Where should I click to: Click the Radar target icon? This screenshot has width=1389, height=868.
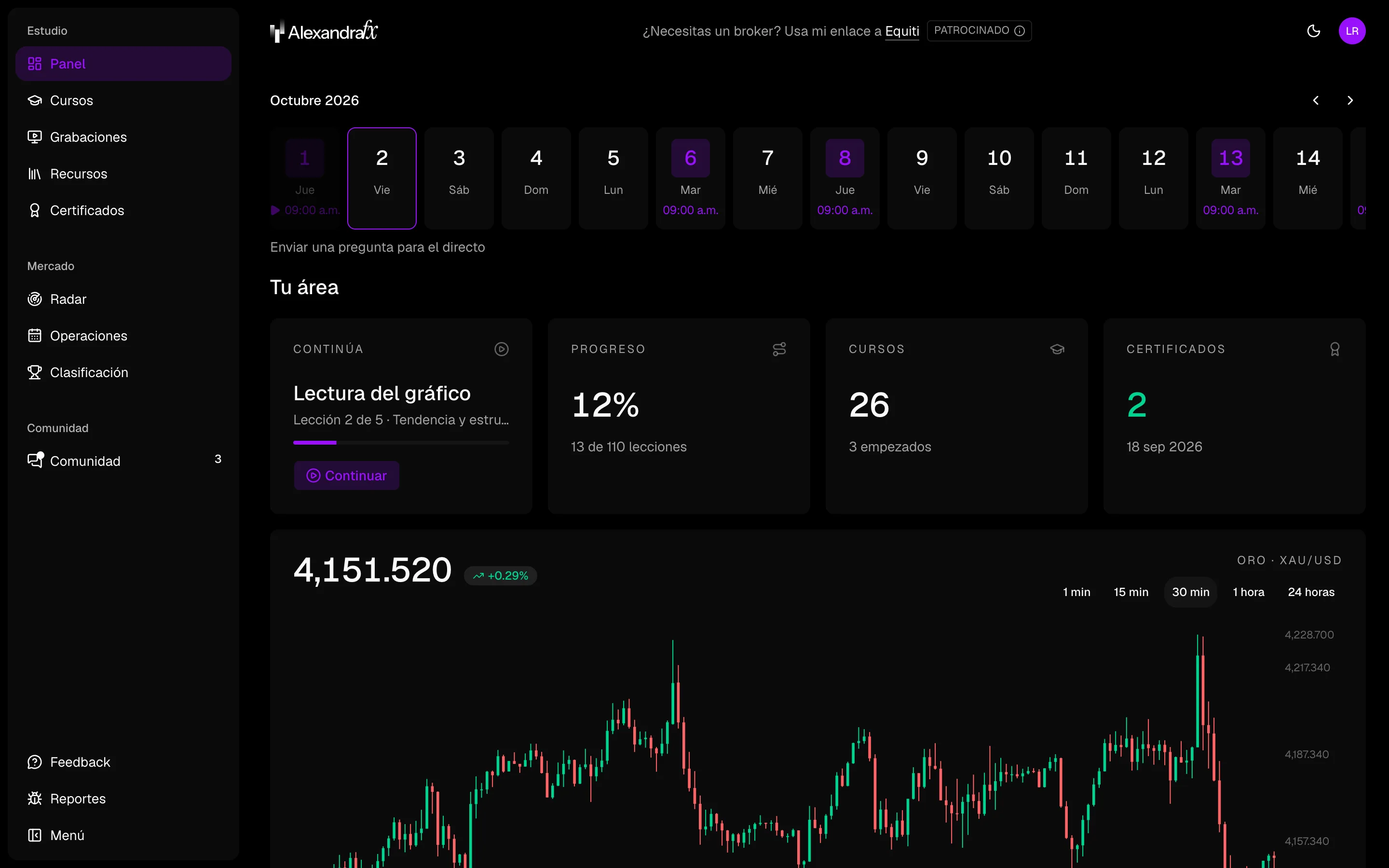click(x=34, y=299)
